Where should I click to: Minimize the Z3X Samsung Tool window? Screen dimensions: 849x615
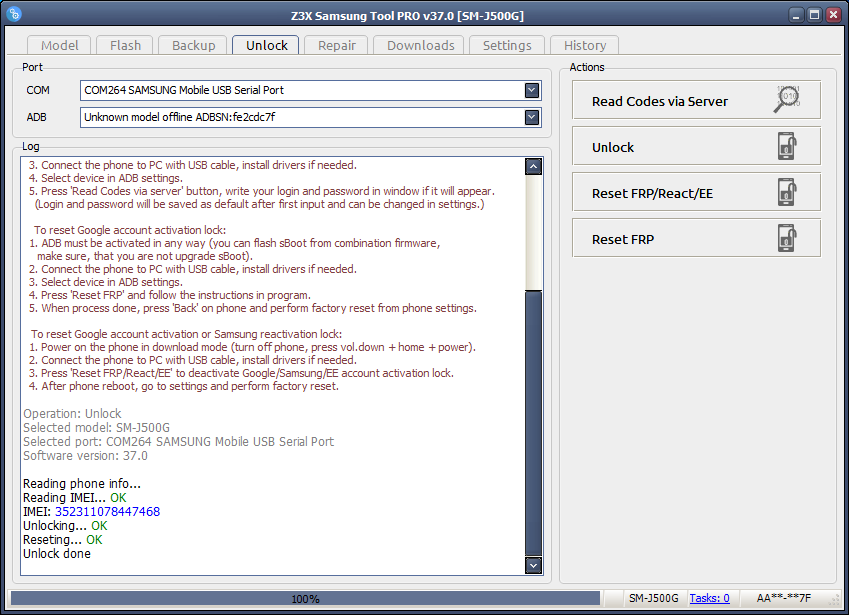coord(796,15)
